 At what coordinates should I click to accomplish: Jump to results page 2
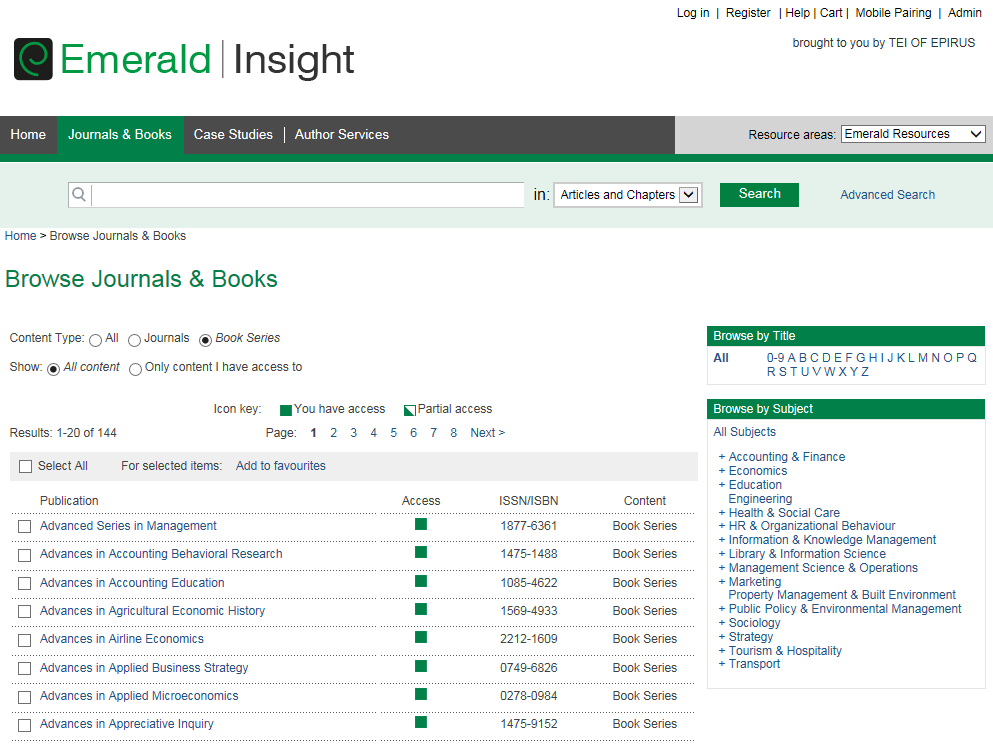pos(334,433)
